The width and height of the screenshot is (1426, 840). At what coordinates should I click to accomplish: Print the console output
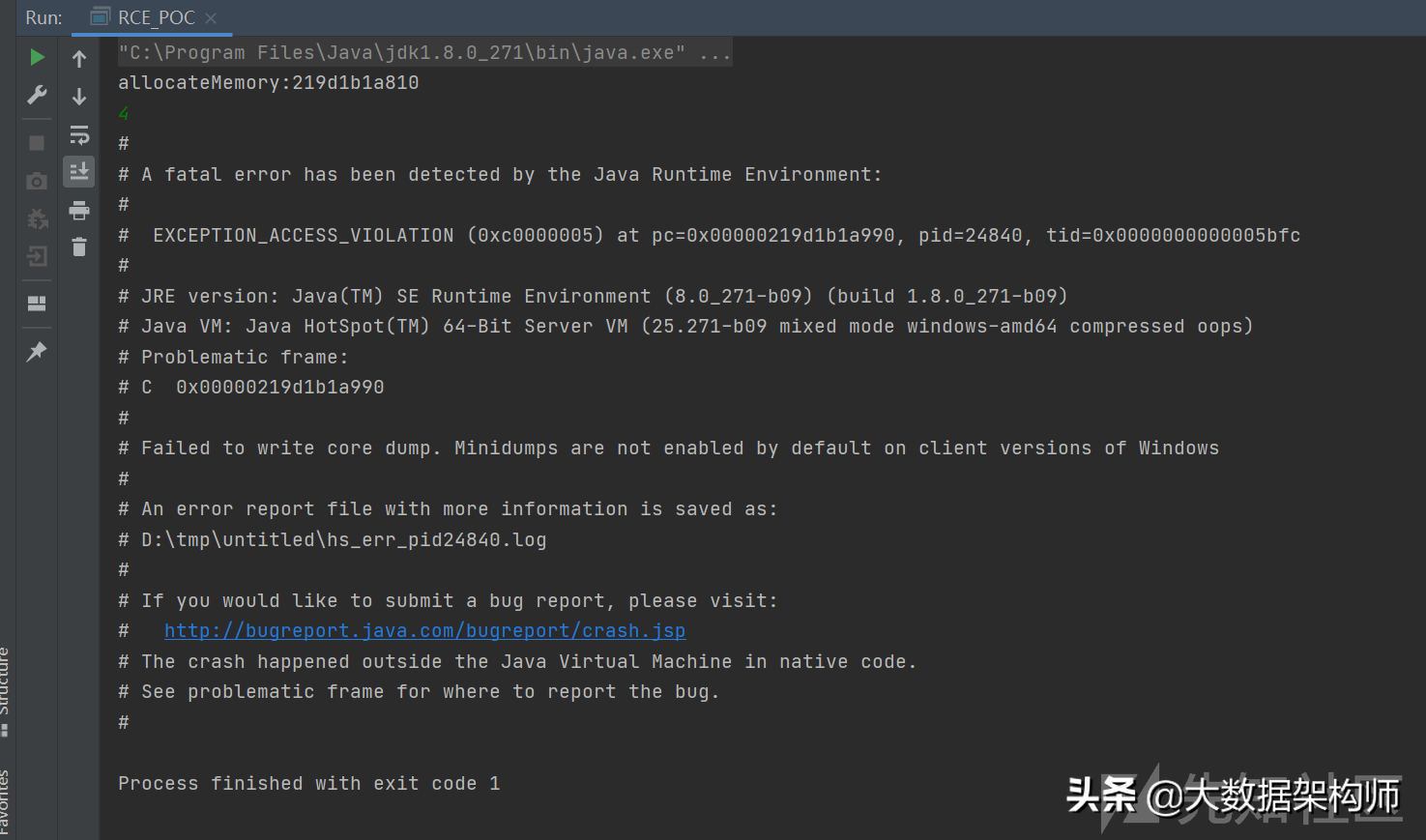pyautogui.click(x=79, y=210)
